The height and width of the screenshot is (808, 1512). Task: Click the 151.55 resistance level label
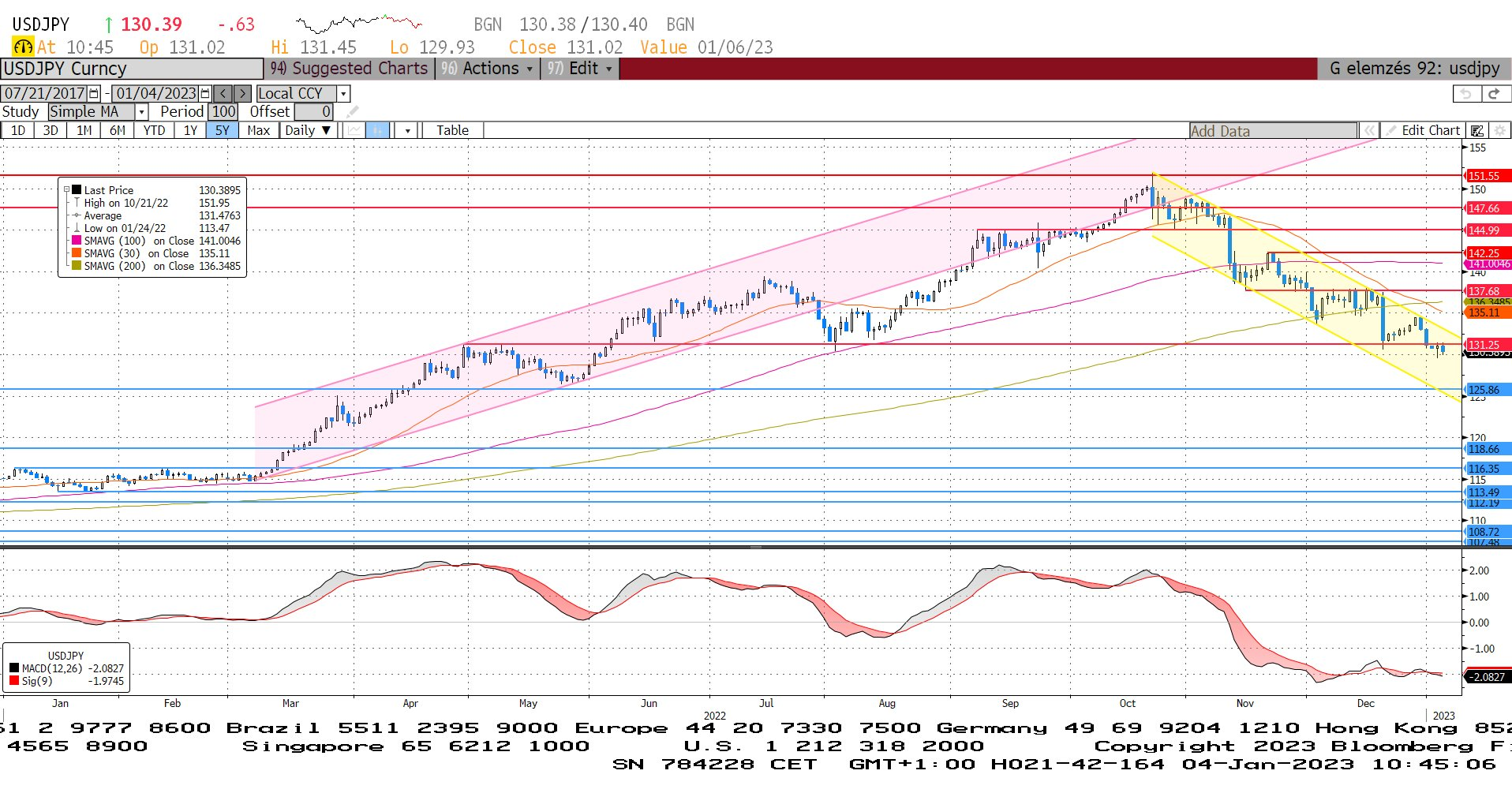(x=1487, y=176)
